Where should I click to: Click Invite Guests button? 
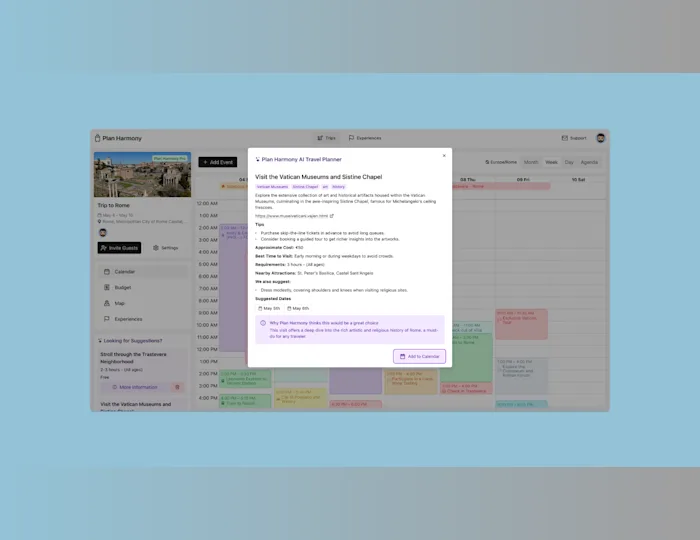click(x=119, y=248)
